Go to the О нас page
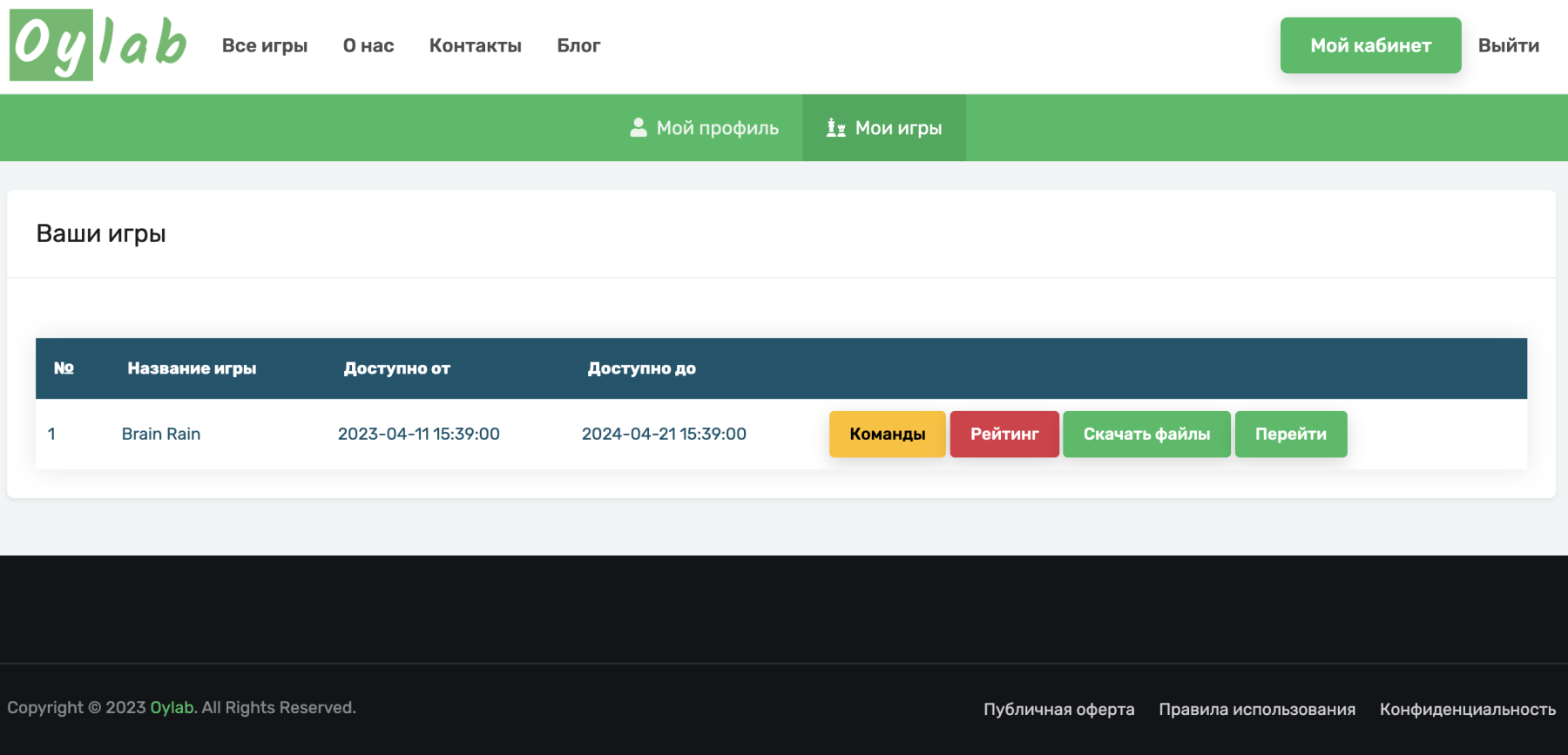 [368, 45]
